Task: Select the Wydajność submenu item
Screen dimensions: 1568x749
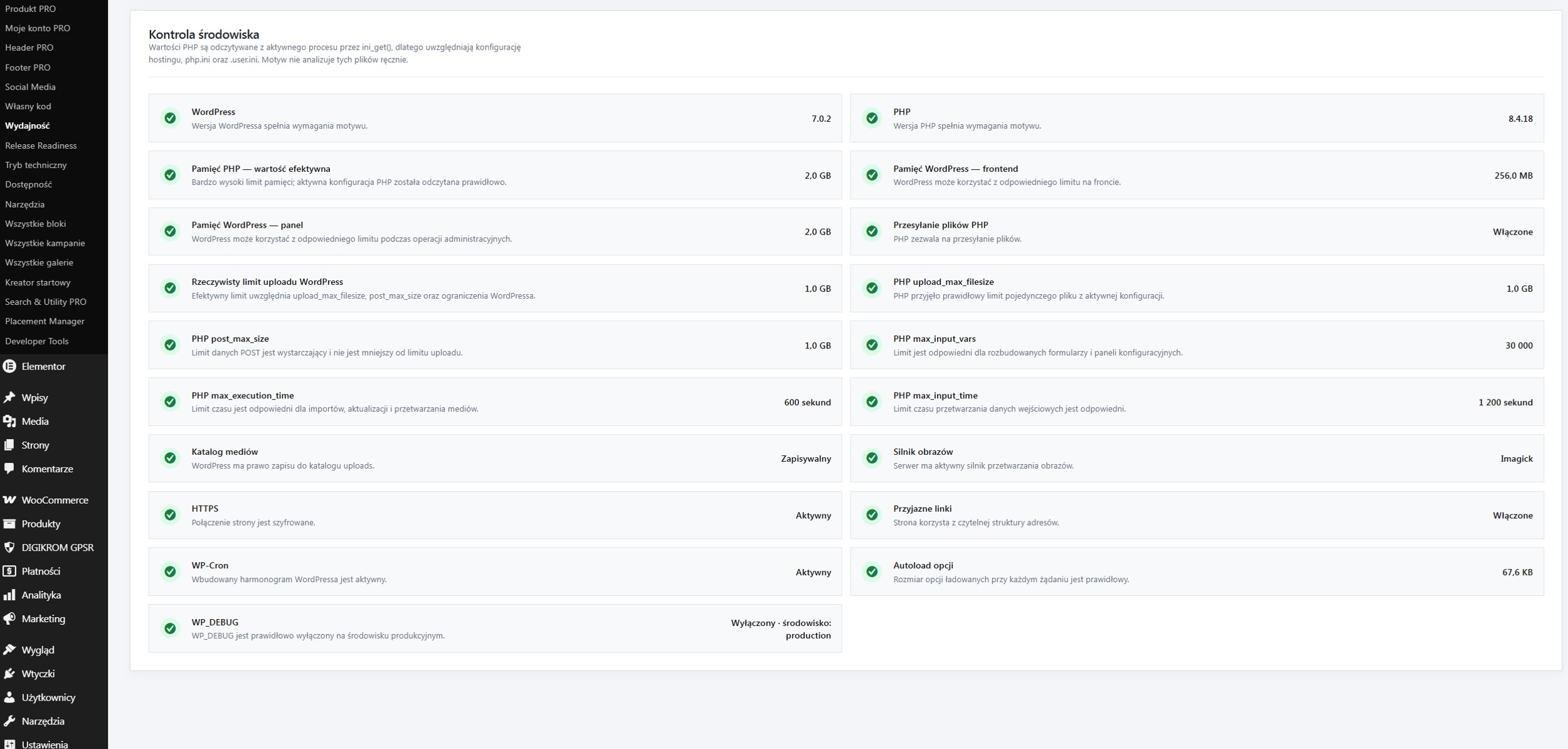Action: tap(27, 126)
